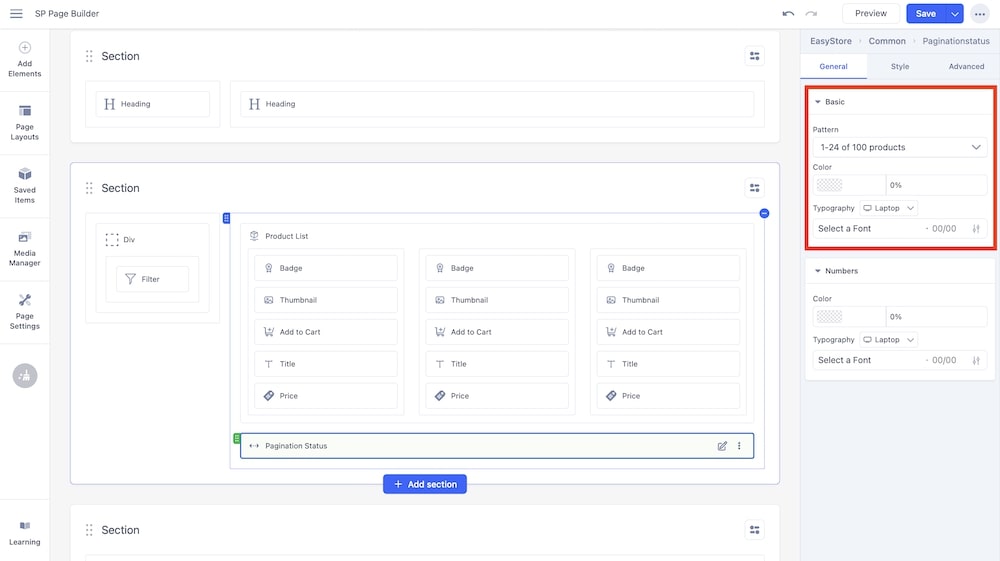
Task: Click the undo arrow icon
Action: [x=788, y=14]
